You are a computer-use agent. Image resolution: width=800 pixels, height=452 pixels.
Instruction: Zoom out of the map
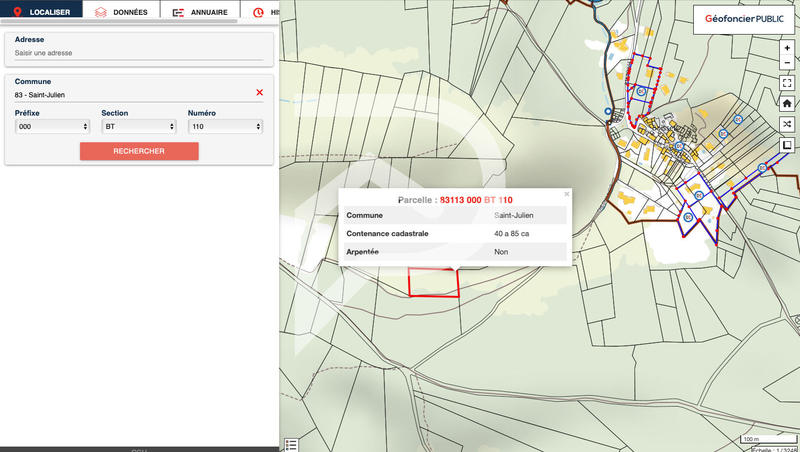pos(787,62)
